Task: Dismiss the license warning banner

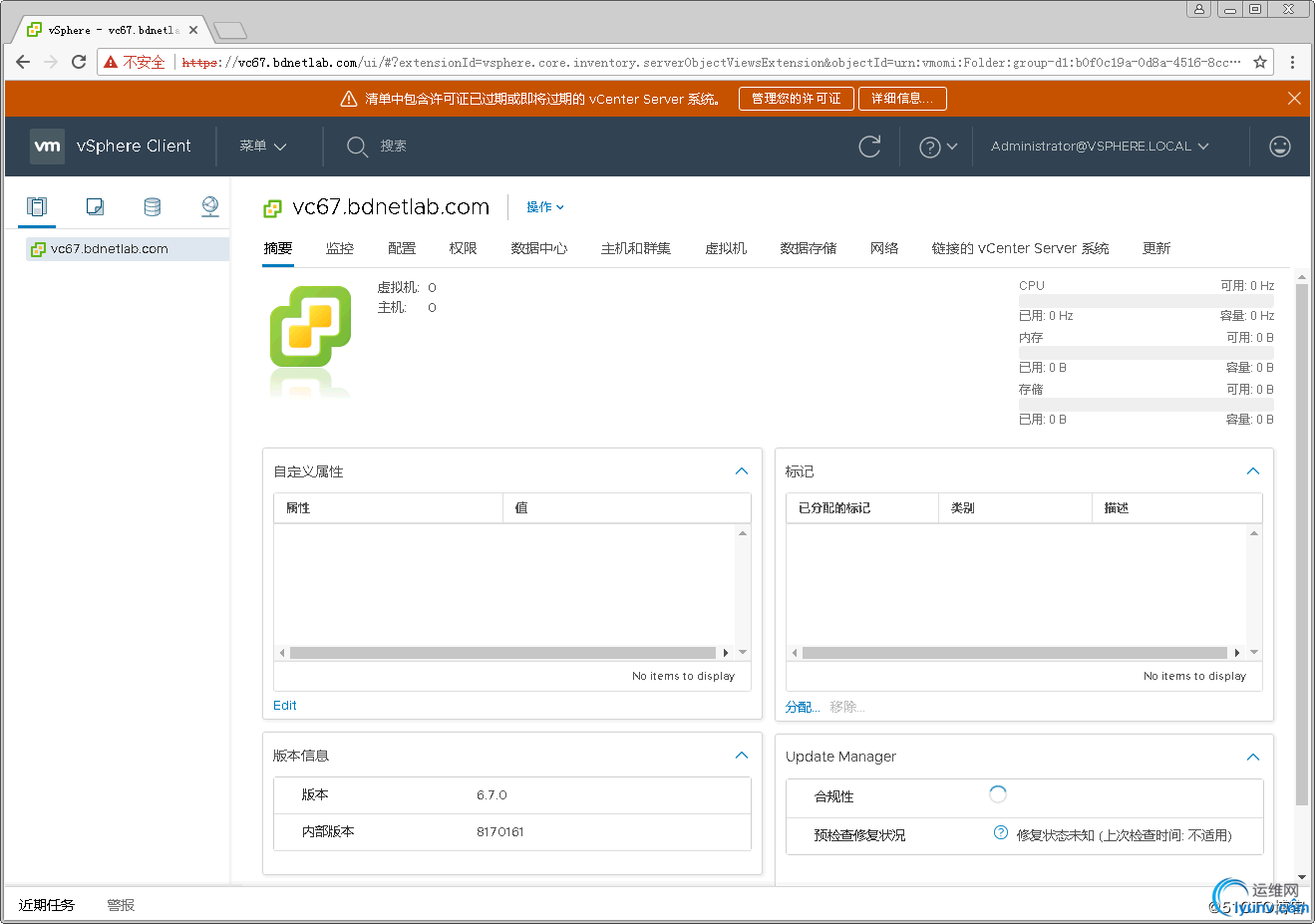Action: 1294,98
